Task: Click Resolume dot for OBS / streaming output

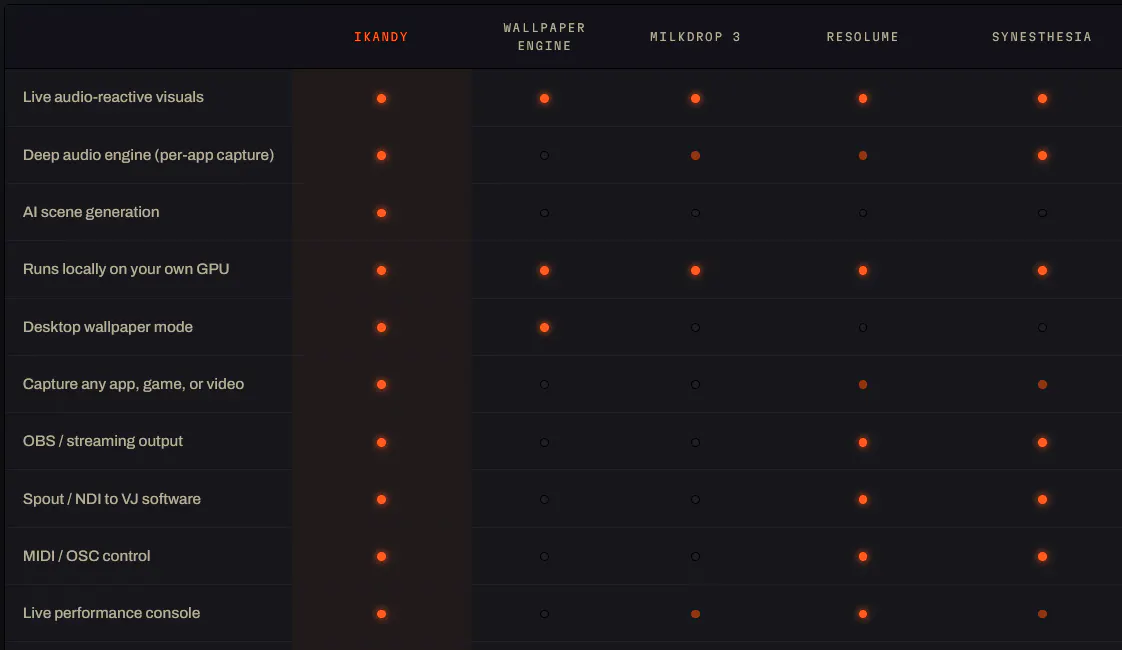Action: pos(863,442)
